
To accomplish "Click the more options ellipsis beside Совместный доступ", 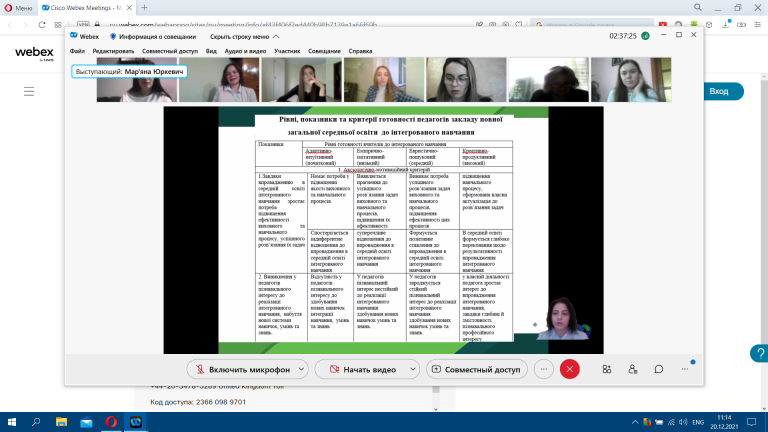I will pos(544,369).
